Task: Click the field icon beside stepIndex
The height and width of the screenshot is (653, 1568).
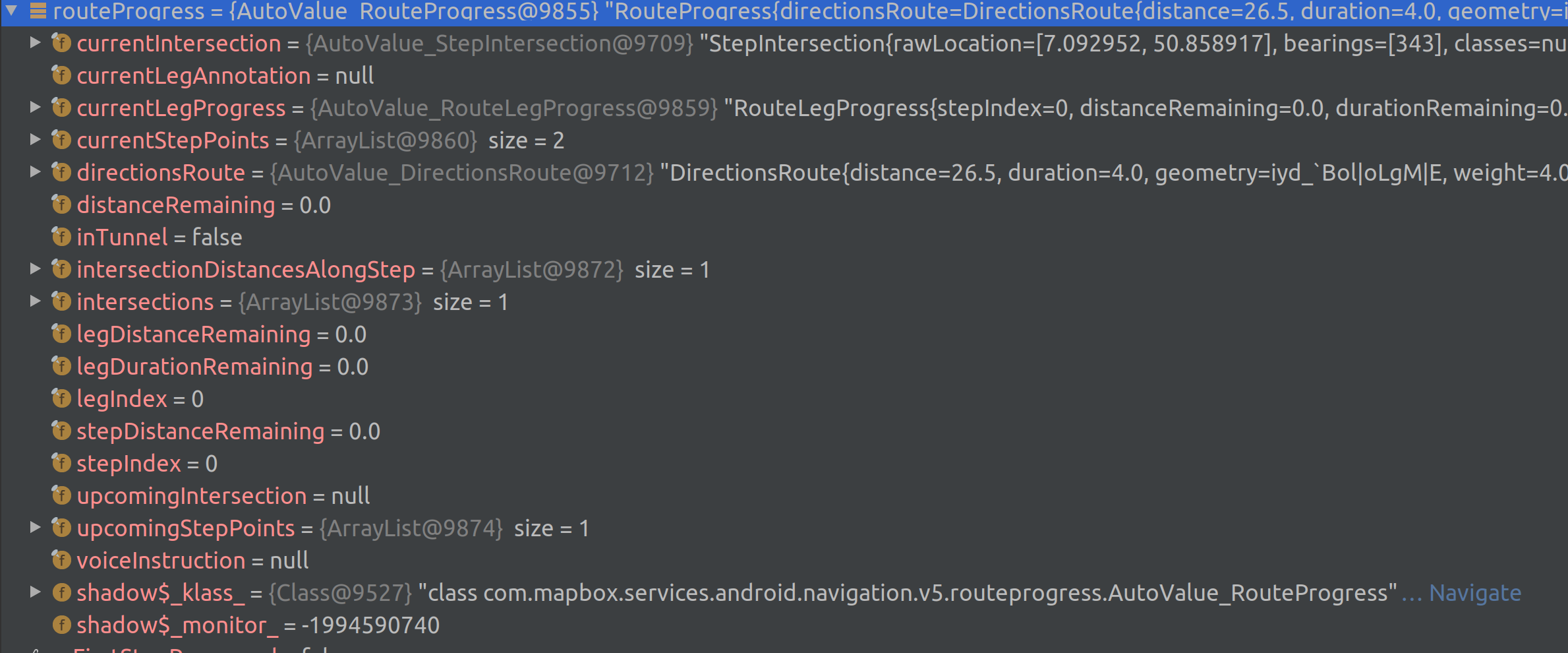Action: point(61,463)
